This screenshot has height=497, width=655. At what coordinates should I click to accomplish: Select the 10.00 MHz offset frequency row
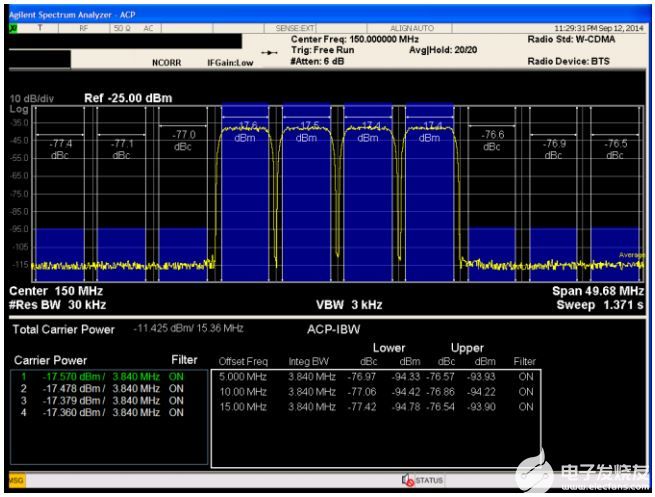pos(244,391)
